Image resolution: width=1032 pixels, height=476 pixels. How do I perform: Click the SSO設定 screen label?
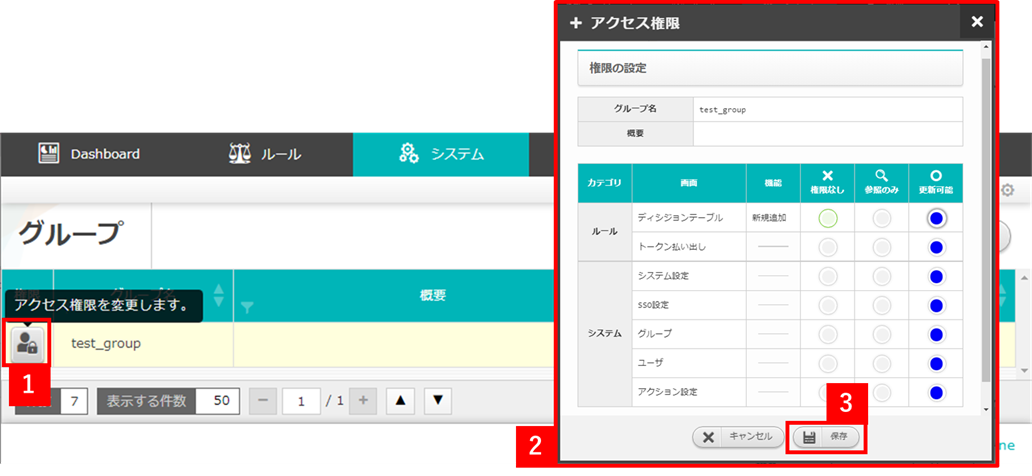[655, 305]
